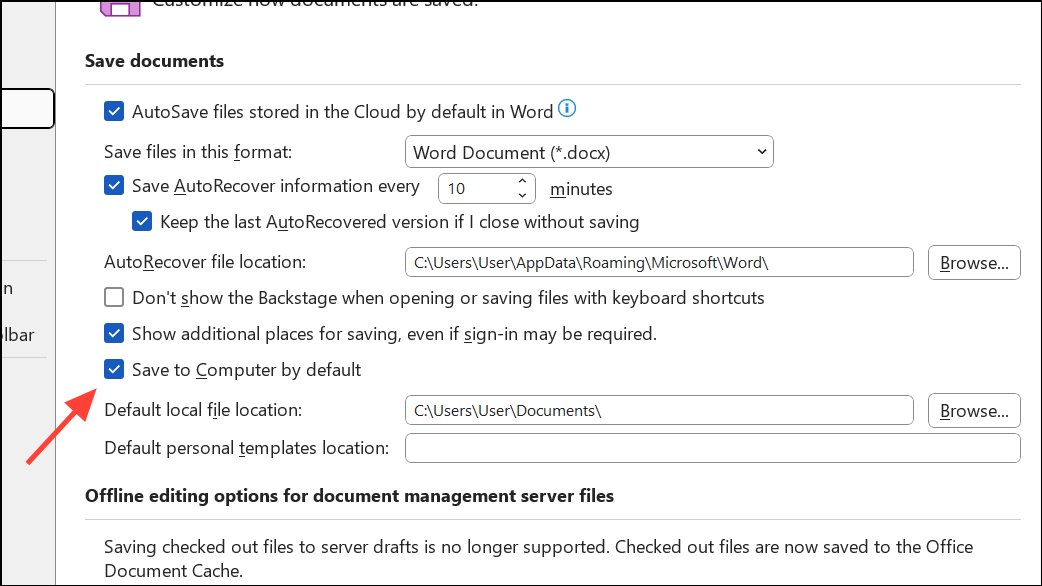Image resolution: width=1042 pixels, height=586 pixels.
Task: Click the purple save documents icon at top
Action: (x=120, y=8)
